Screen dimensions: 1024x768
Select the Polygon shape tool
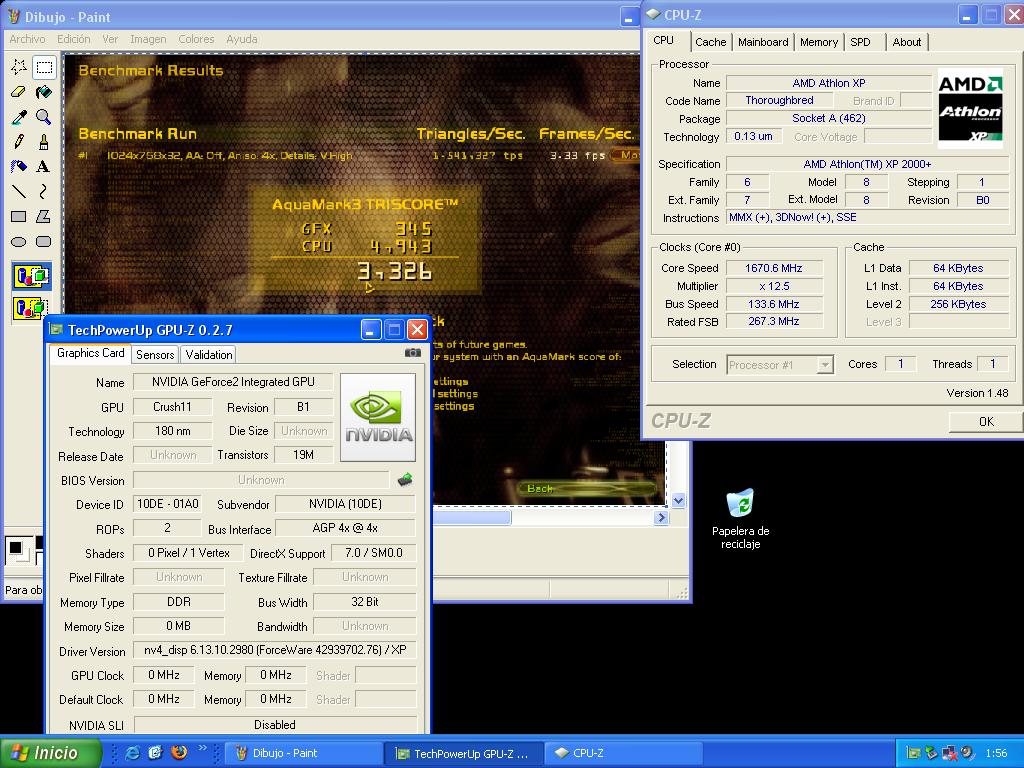[x=44, y=216]
